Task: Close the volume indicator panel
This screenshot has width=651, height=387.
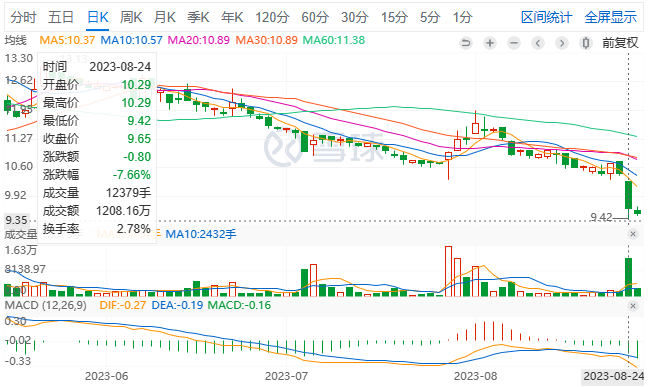Action: 633,234
